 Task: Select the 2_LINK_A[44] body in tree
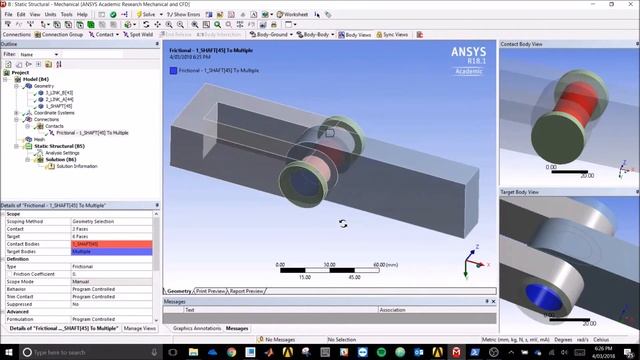[x=59, y=99]
